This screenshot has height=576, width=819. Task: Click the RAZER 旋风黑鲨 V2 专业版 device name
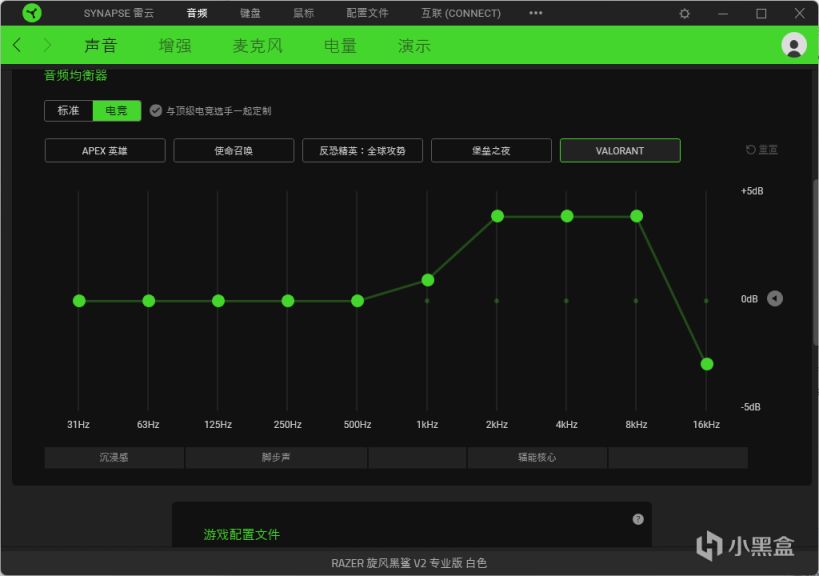click(408, 563)
